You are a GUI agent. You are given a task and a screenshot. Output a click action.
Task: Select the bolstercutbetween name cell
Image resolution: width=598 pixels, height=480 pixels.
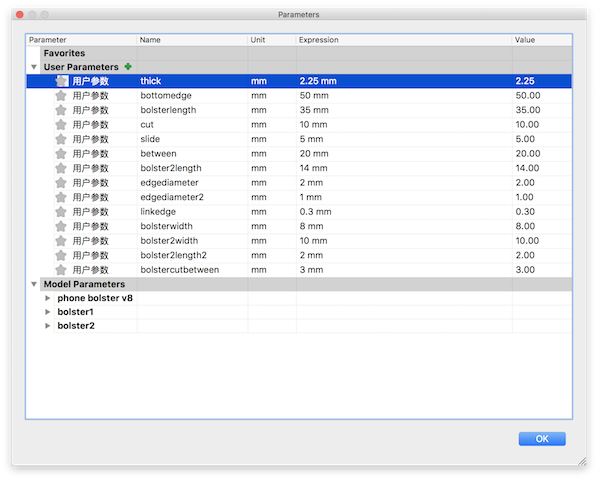click(192, 270)
